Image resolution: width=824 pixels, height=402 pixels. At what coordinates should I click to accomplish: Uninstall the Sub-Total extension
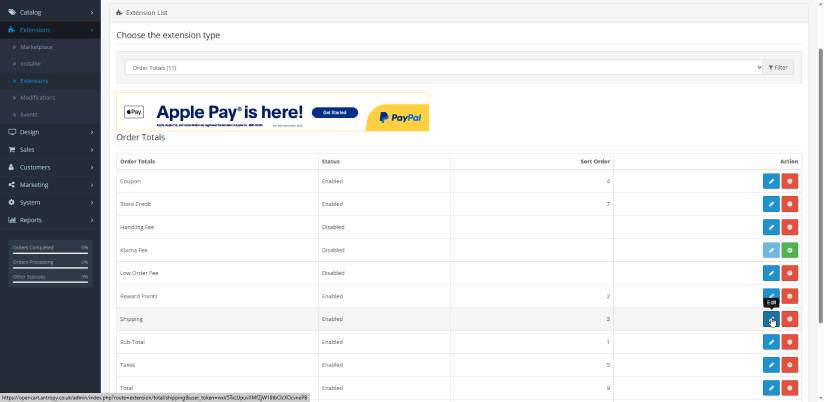pyautogui.click(x=790, y=342)
